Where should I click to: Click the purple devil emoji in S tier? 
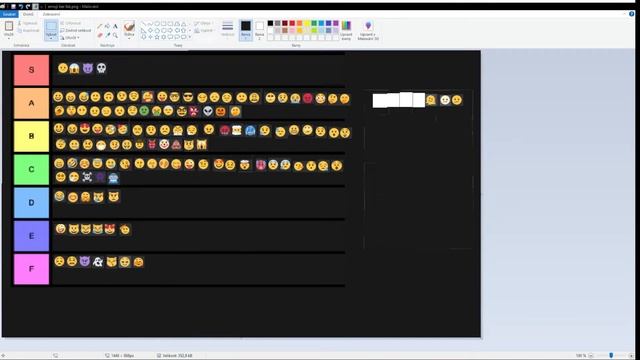[88, 68]
